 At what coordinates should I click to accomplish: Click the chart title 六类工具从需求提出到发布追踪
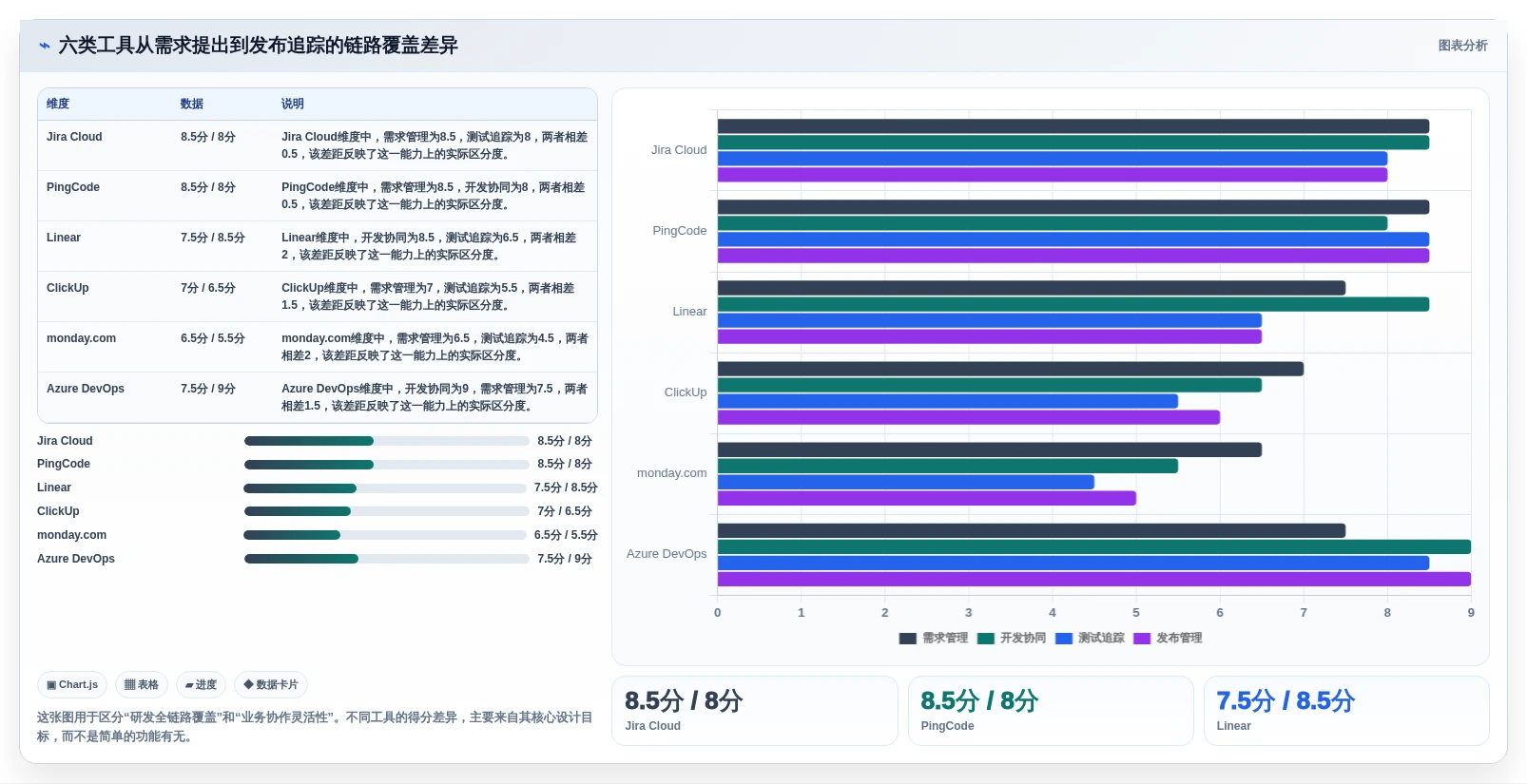pos(258,46)
